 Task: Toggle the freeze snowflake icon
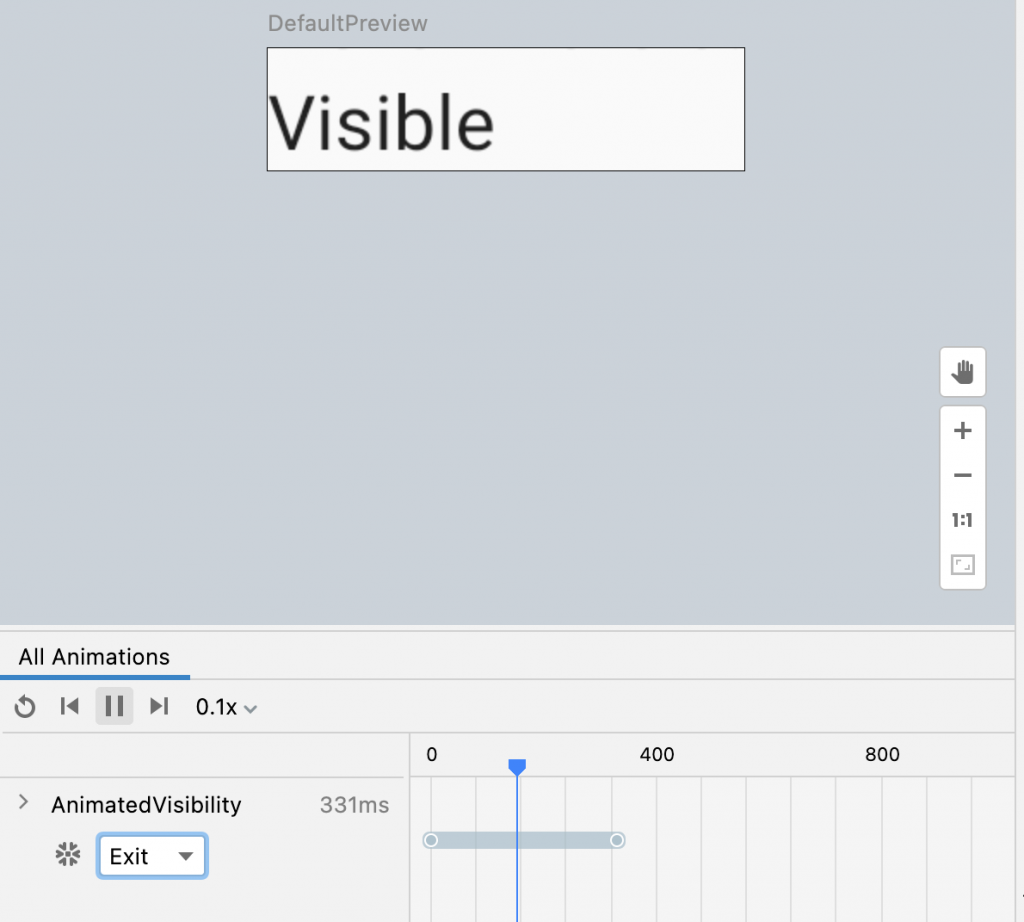click(x=68, y=855)
